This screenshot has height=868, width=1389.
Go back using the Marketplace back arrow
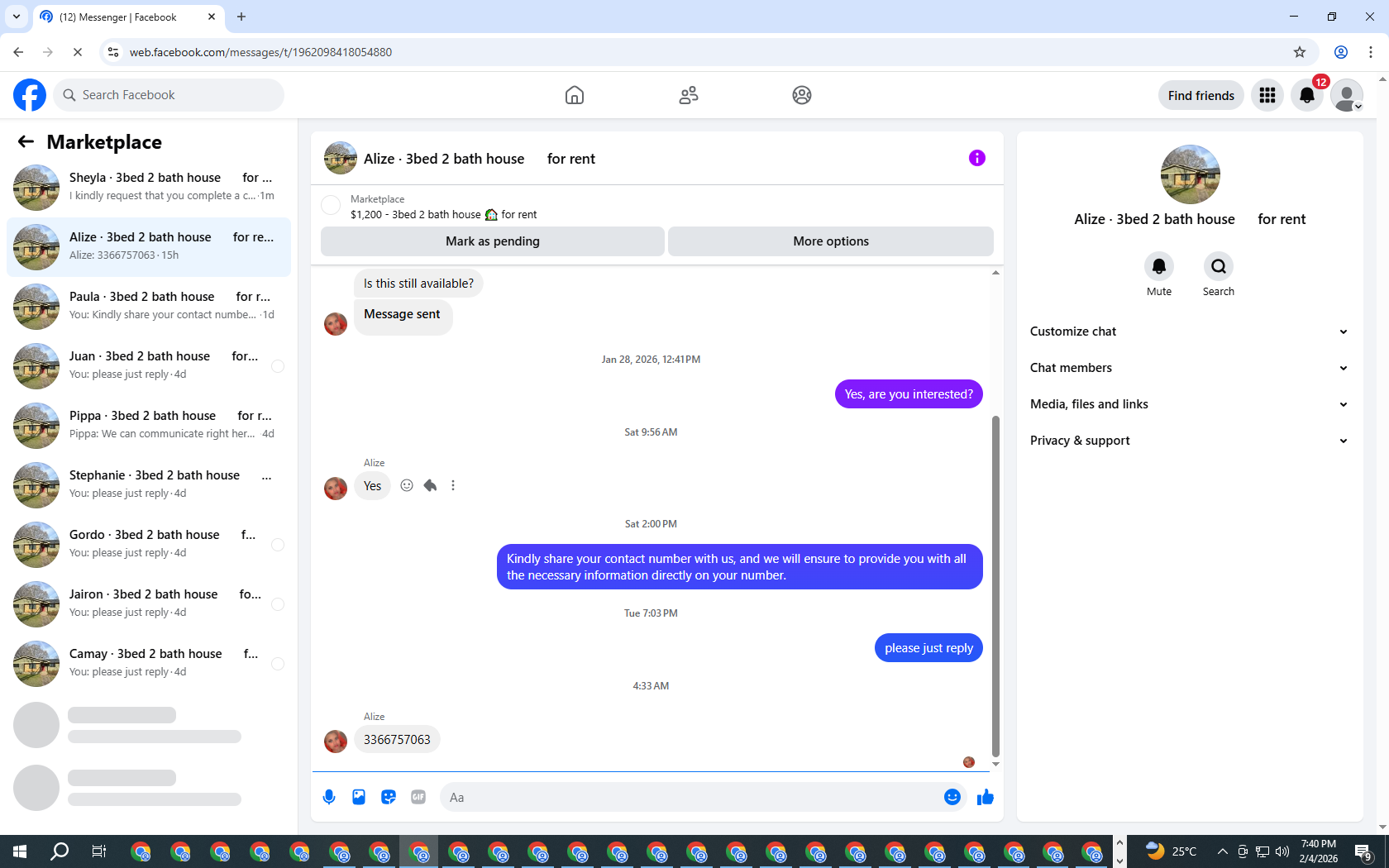[26, 141]
